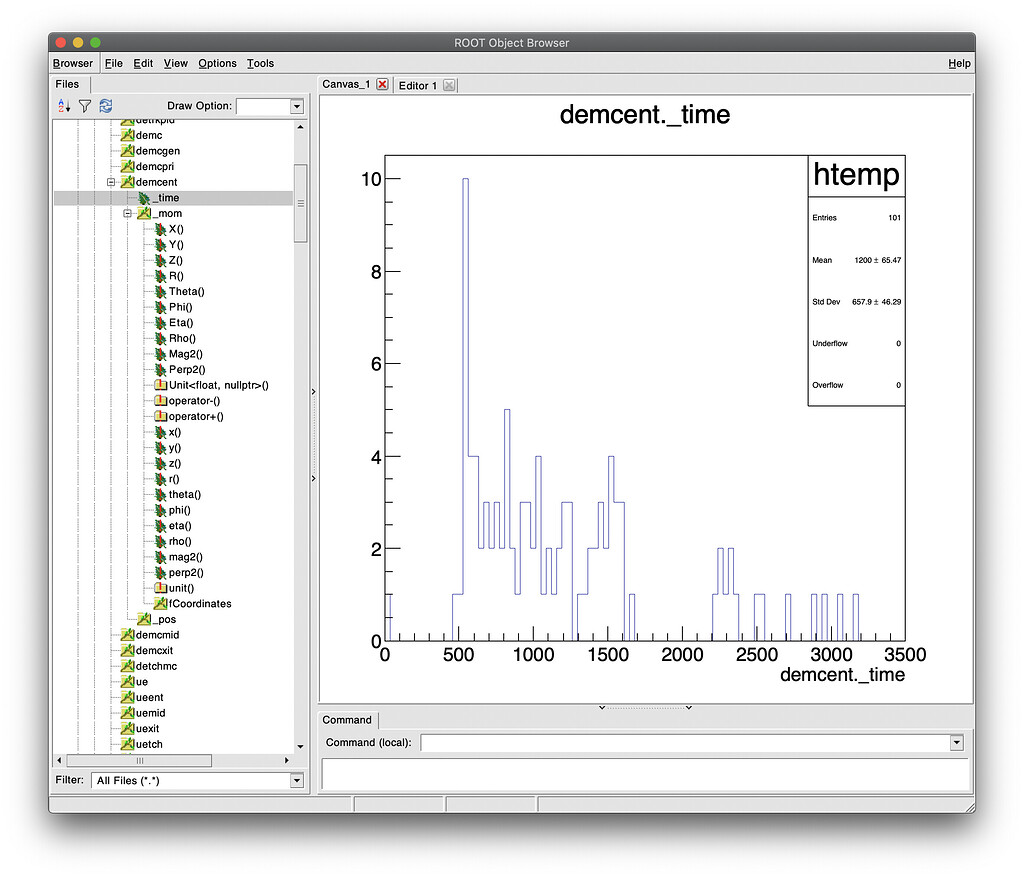Switch to the Files tab

pyautogui.click(x=67, y=84)
